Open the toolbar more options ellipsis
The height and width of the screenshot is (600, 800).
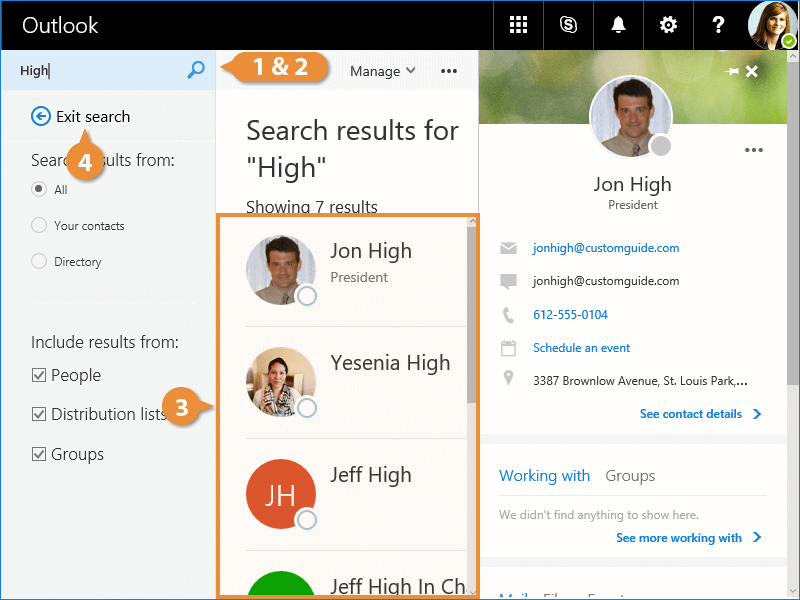[x=449, y=71]
